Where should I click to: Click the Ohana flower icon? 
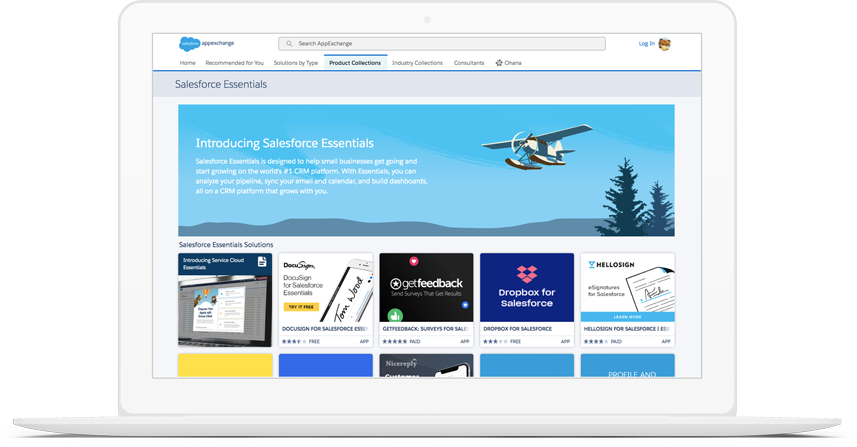coord(499,63)
